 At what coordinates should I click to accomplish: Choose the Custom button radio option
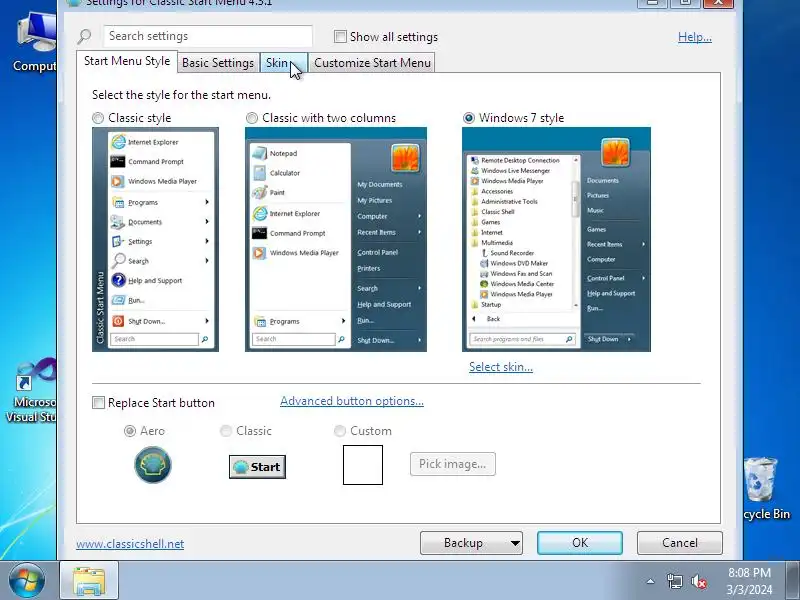point(340,431)
